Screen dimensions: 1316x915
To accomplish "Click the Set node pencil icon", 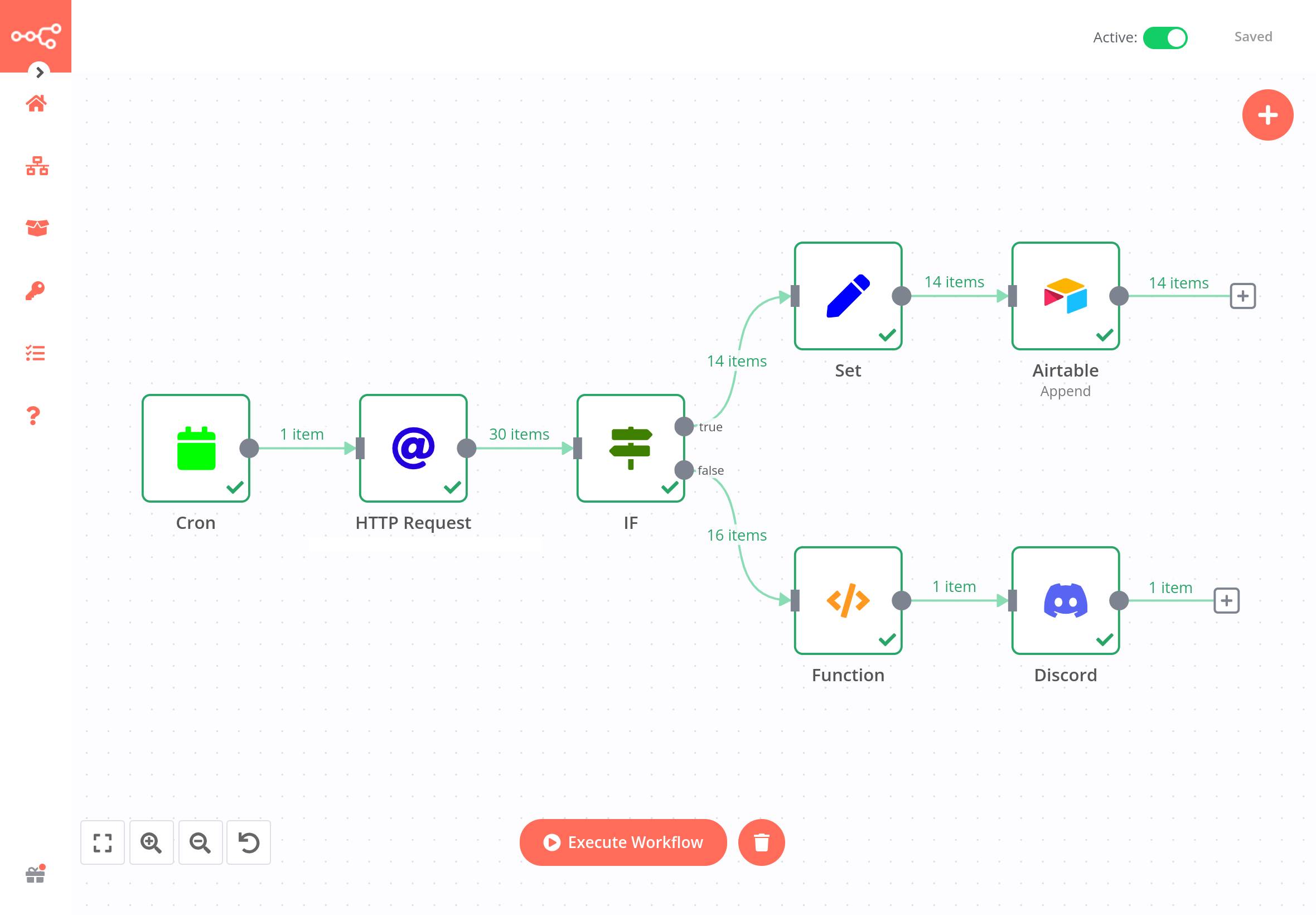I will [848, 296].
